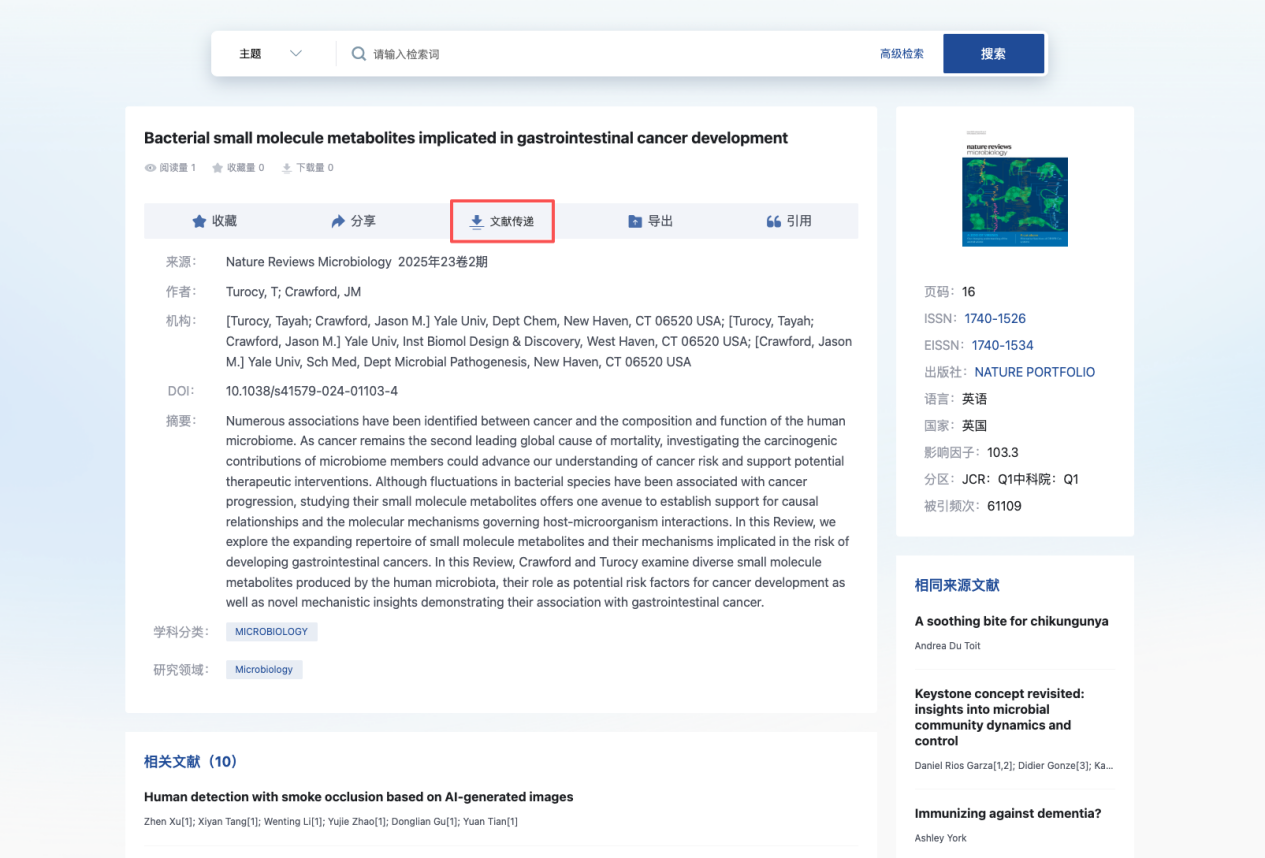Click Daniel Rios Garza author line
1265x858 pixels.
[1013, 766]
